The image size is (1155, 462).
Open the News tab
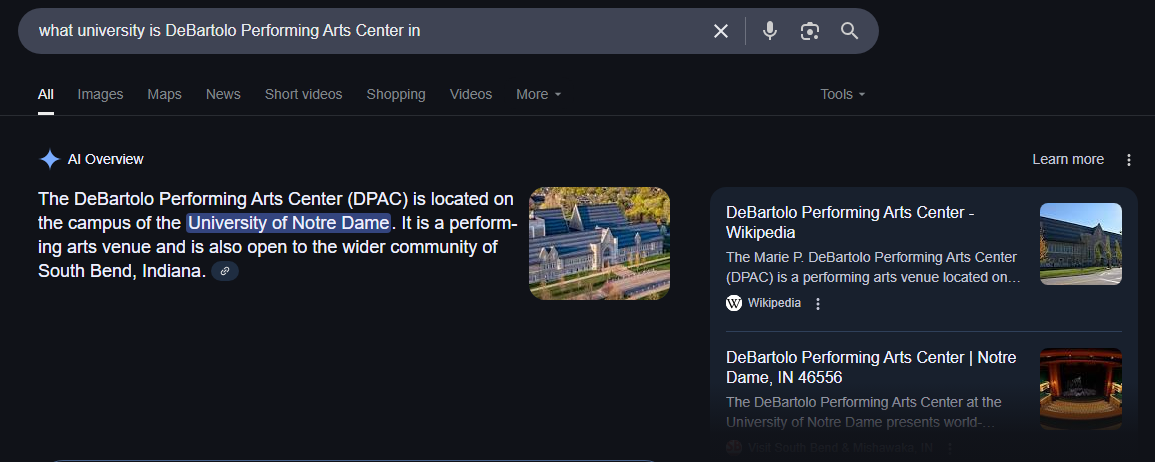223,94
